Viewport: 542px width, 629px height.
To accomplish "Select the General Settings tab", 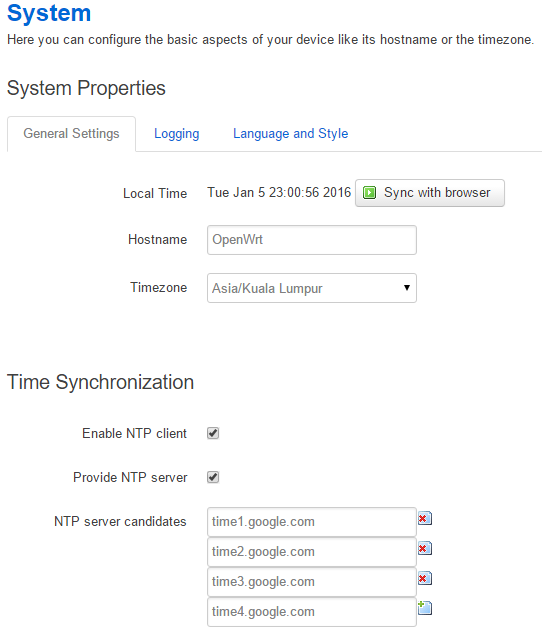I will [x=71, y=134].
